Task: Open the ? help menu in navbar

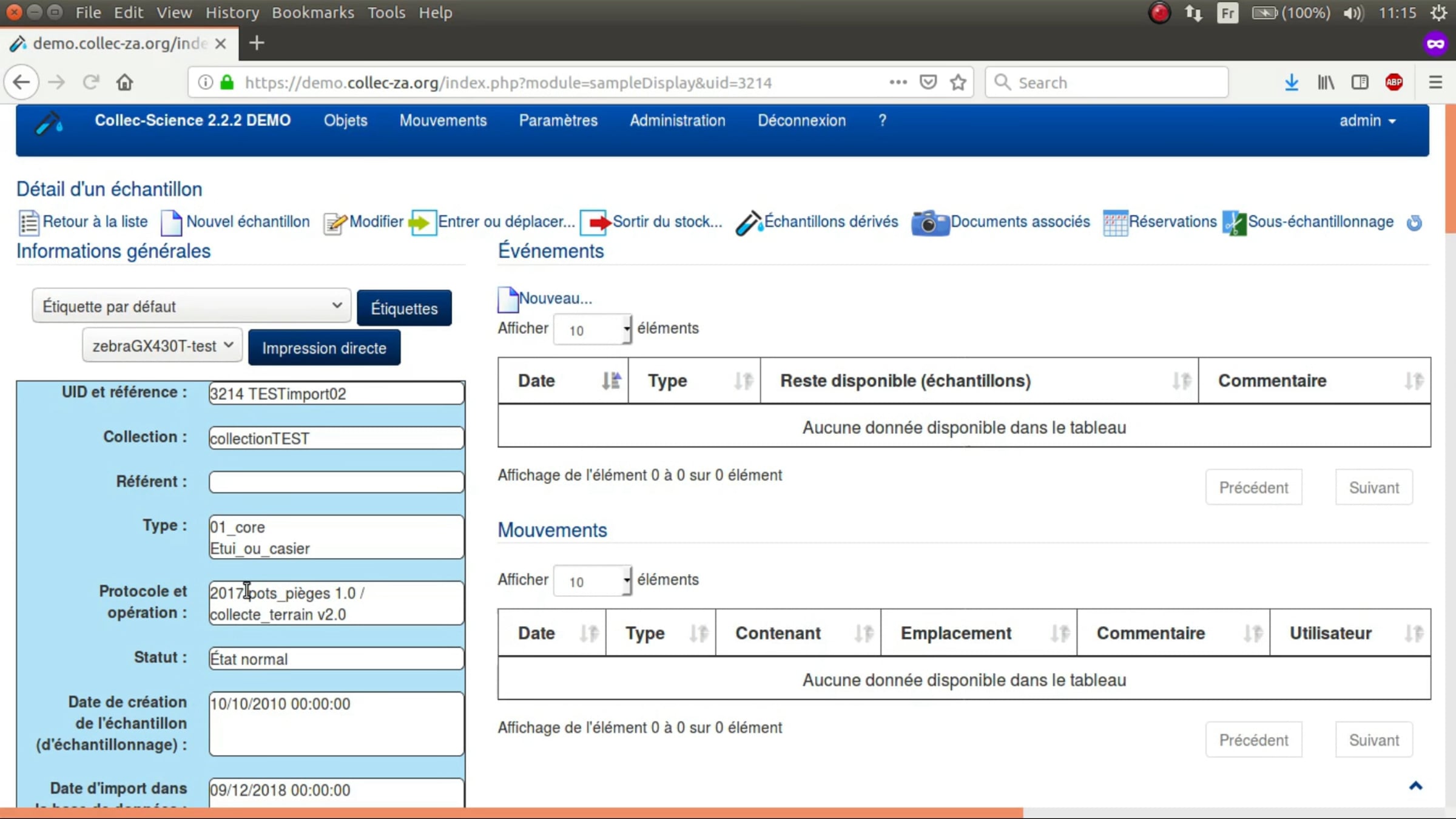Action: 882,121
